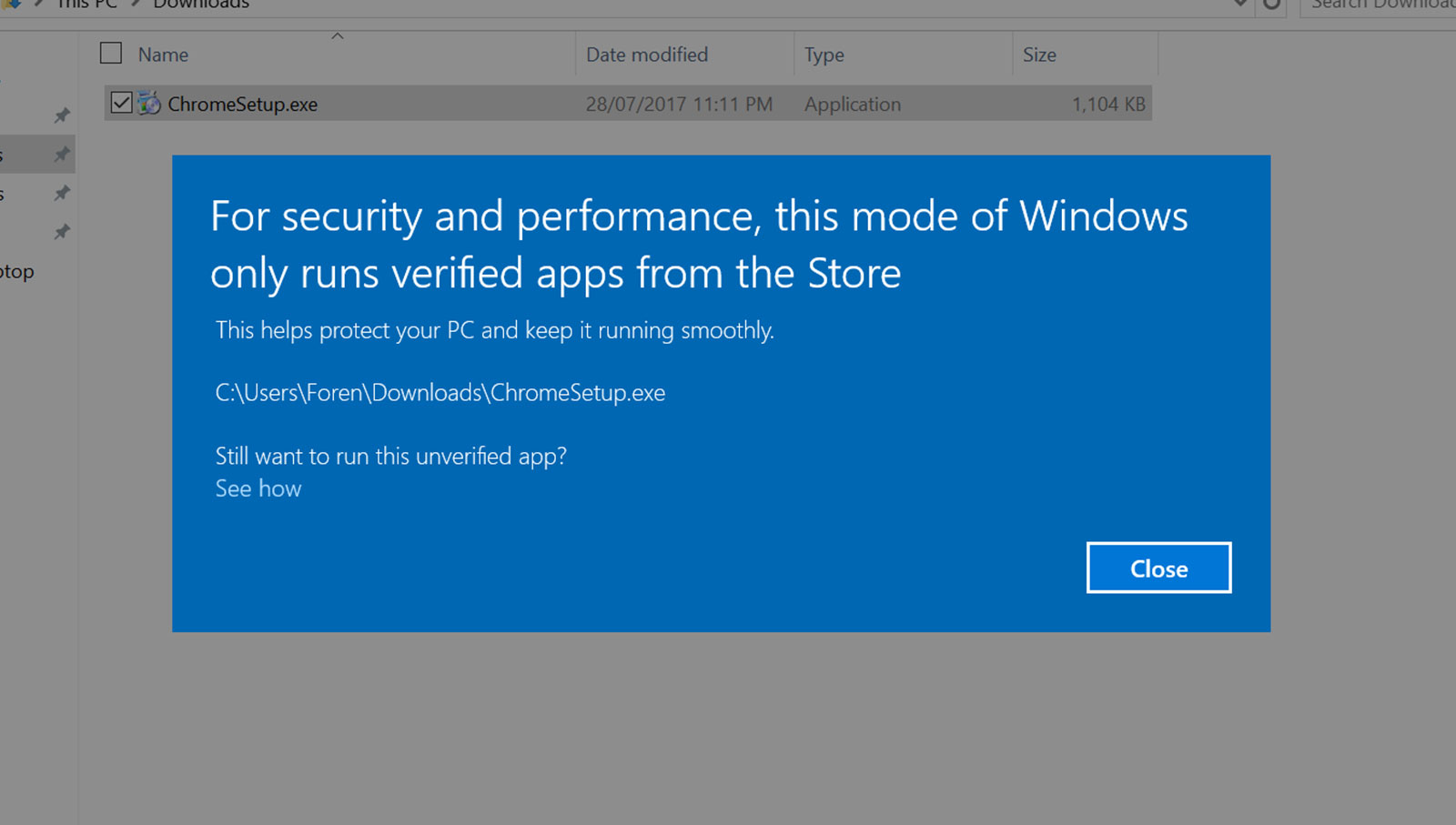This screenshot has height=825, width=1456.
Task: Click the pin icon on highlighted sidebar row
Action: click(x=62, y=155)
